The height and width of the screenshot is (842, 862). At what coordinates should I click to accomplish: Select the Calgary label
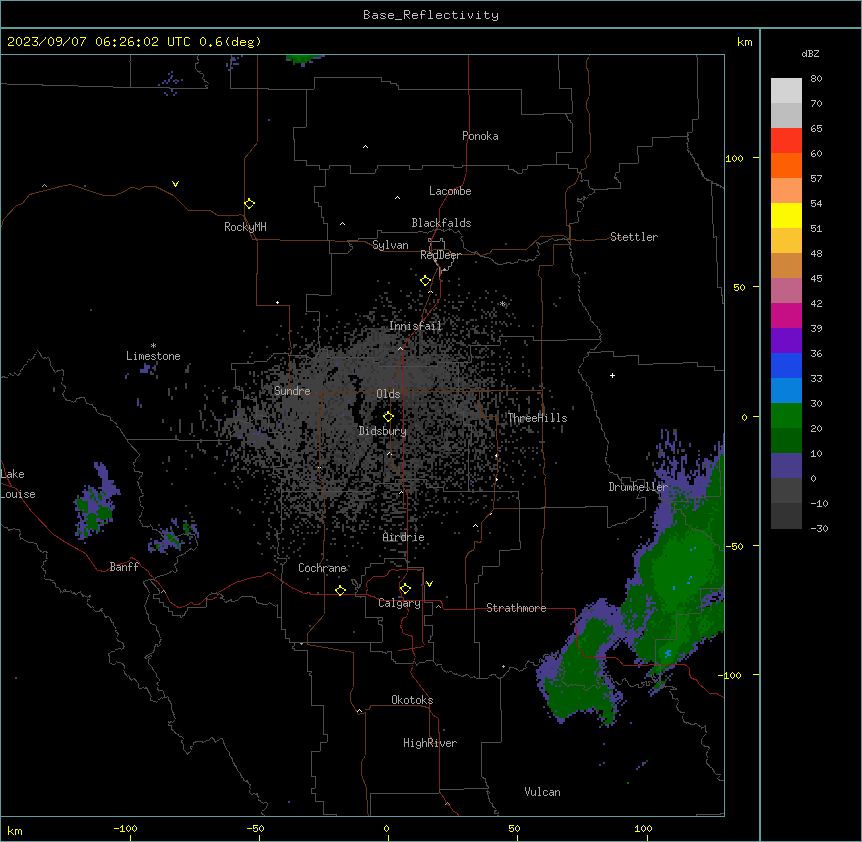click(x=399, y=603)
